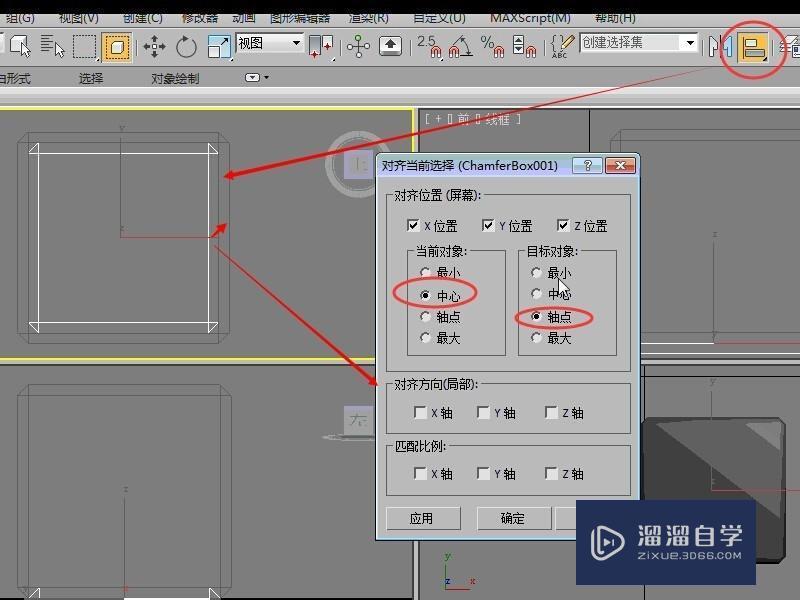Enable X Axis match scale
Image resolution: width=800 pixels, height=600 pixels.
[420, 473]
